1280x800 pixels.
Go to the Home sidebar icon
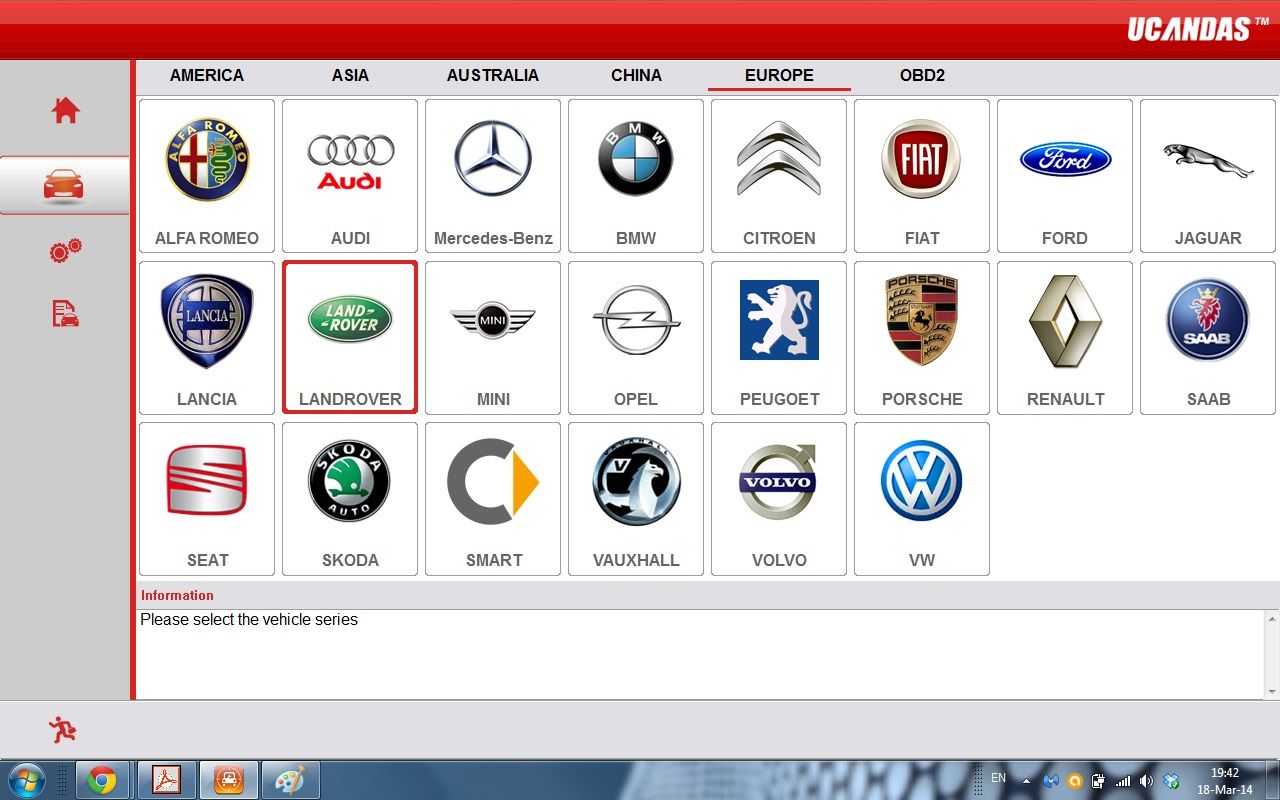point(66,110)
